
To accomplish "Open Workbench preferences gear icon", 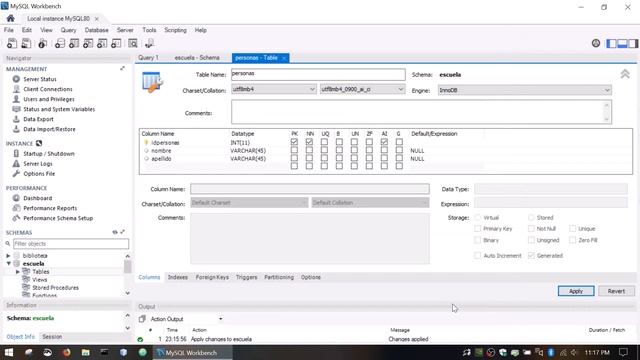I will [596, 43].
